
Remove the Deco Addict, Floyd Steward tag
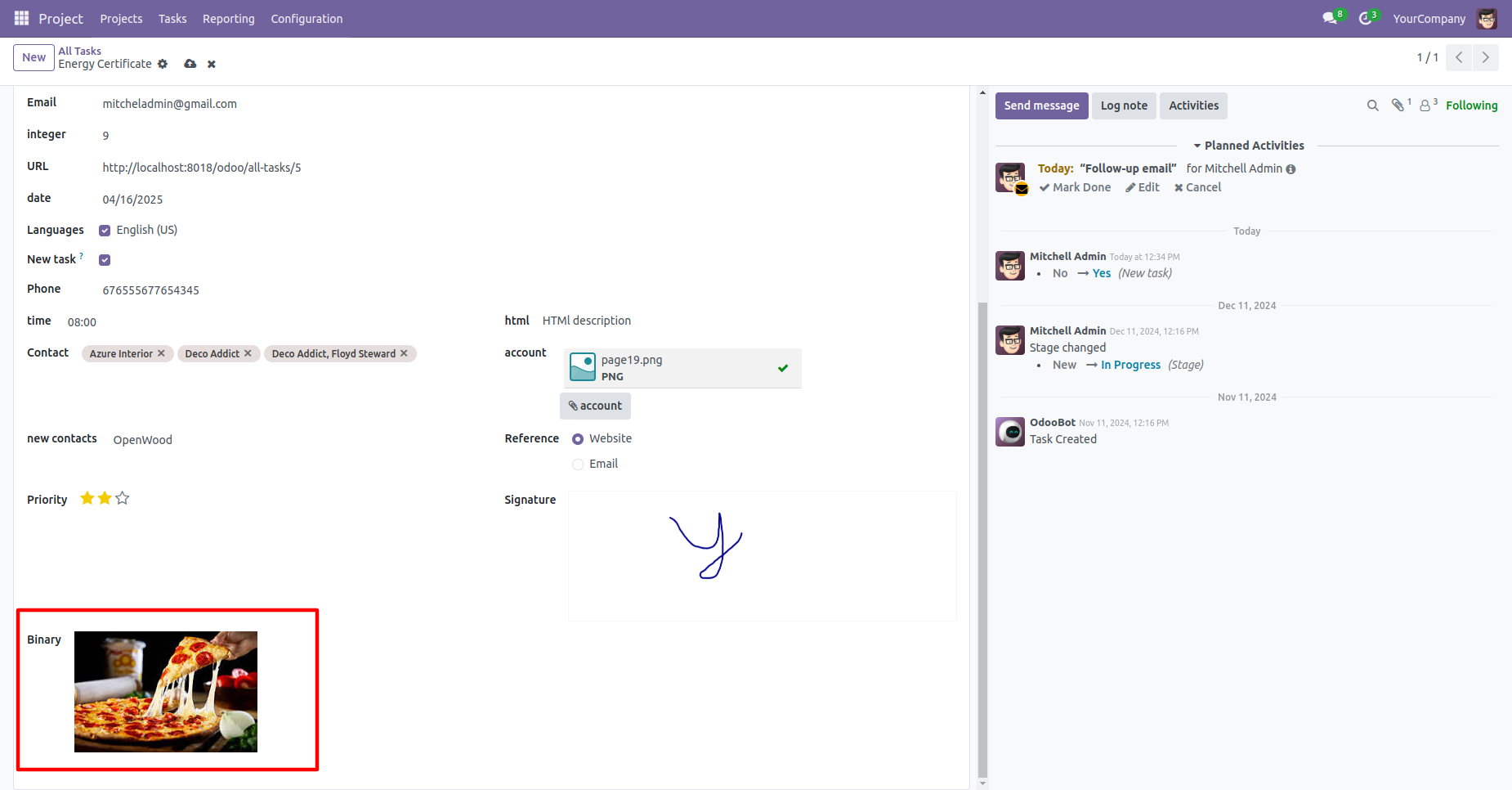tap(404, 353)
